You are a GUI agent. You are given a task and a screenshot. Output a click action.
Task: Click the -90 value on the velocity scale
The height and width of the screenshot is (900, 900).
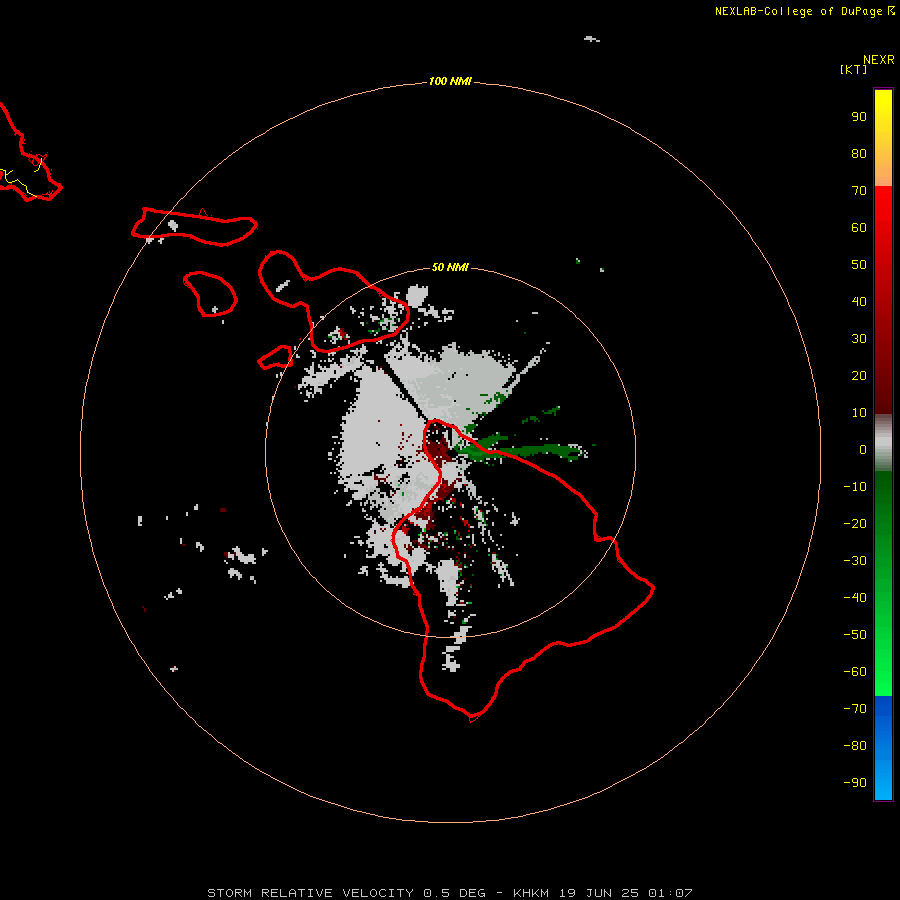click(855, 783)
